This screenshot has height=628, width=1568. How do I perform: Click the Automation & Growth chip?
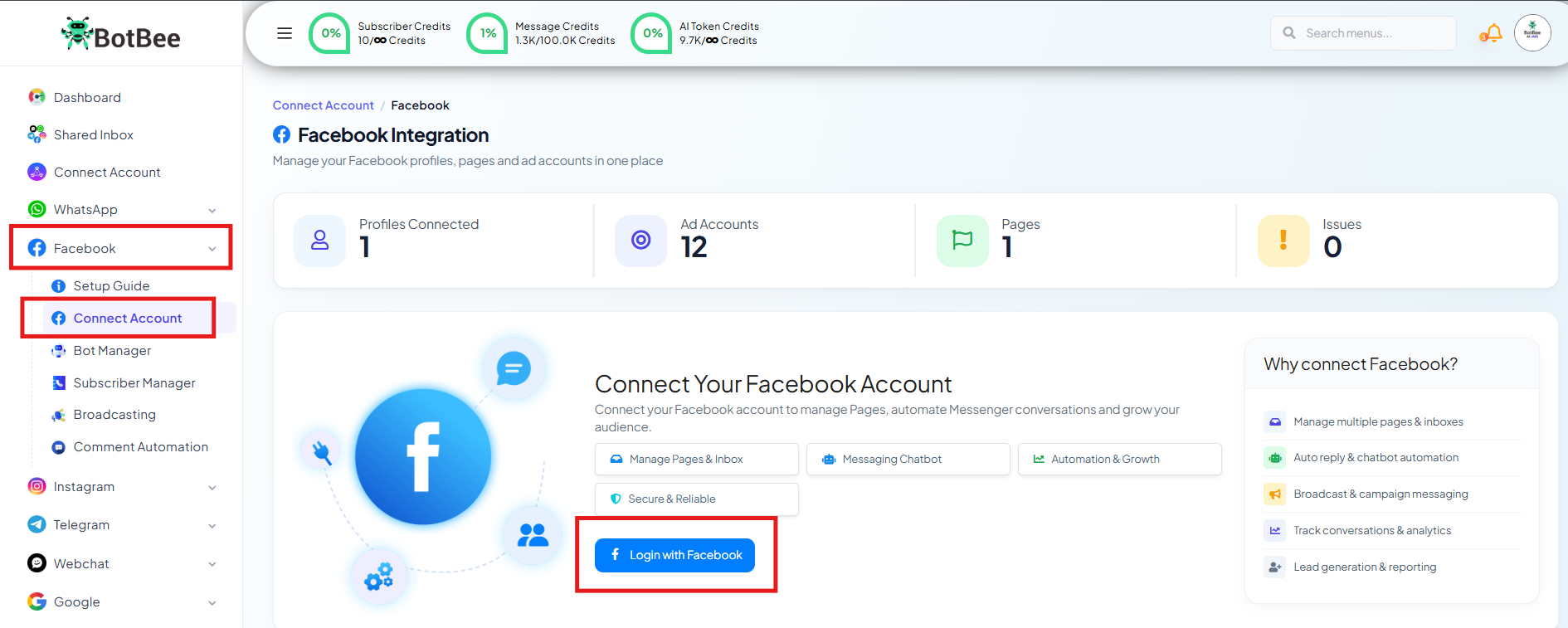pyautogui.click(x=1120, y=460)
